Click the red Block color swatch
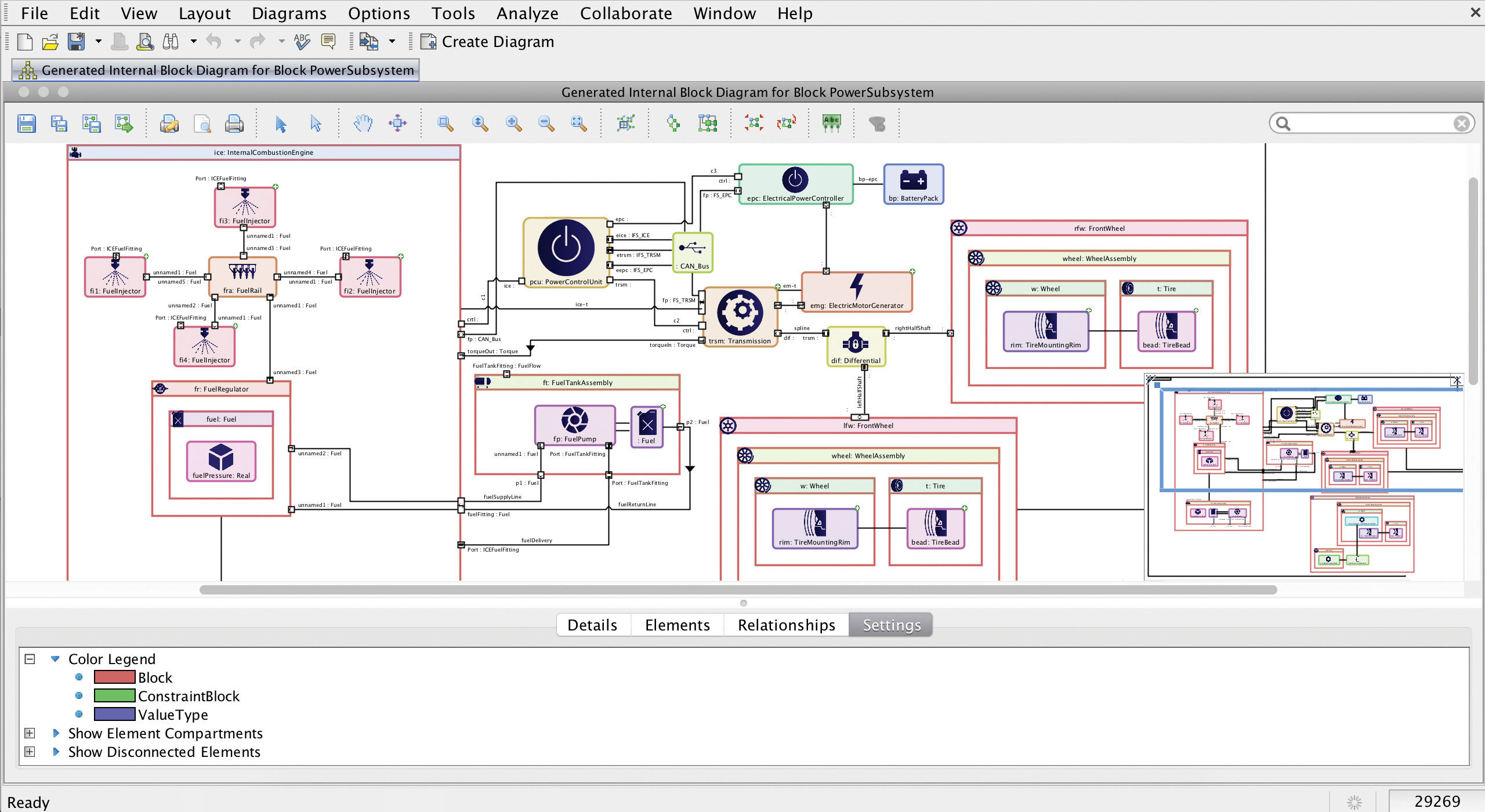The height and width of the screenshot is (812, 1485). (114, 677)
